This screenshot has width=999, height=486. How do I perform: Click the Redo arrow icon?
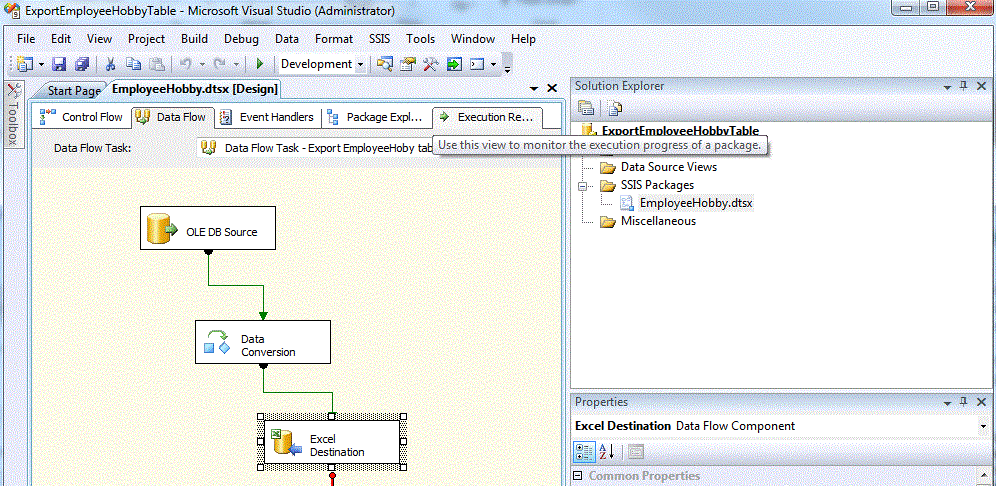coord(220,64)
